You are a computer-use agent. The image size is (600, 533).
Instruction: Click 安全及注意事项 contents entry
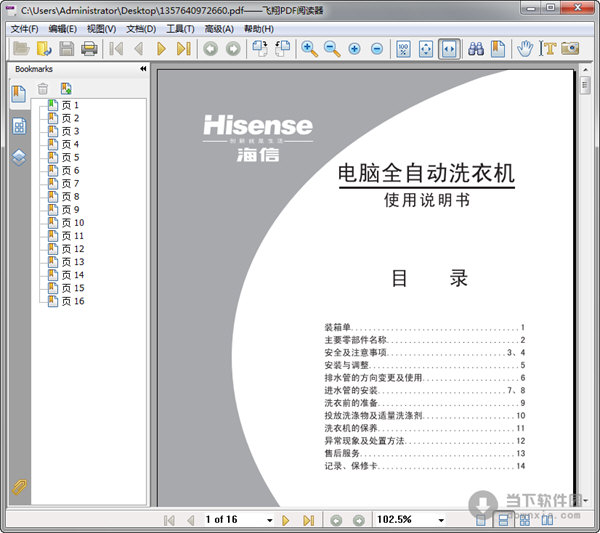[355, 352]
